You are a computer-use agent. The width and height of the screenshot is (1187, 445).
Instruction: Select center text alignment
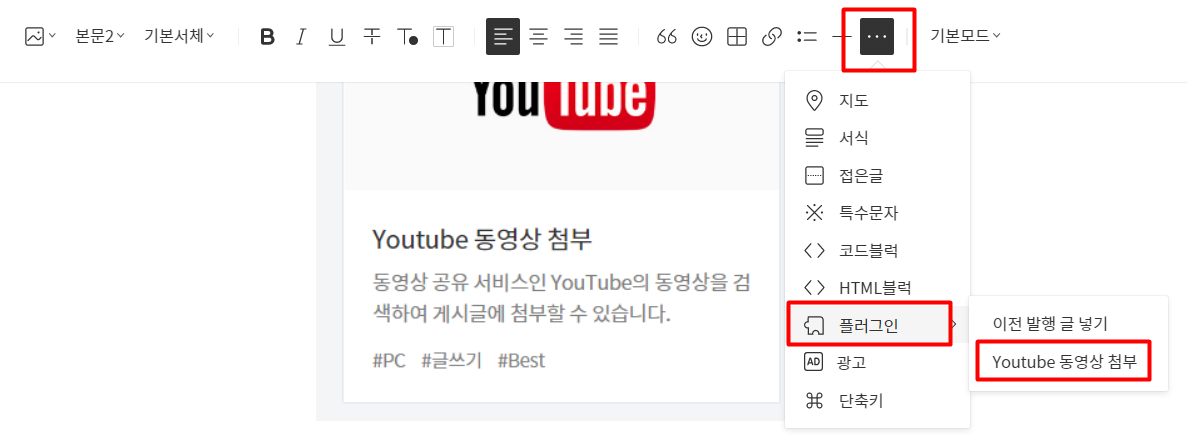tap(538, 36)
